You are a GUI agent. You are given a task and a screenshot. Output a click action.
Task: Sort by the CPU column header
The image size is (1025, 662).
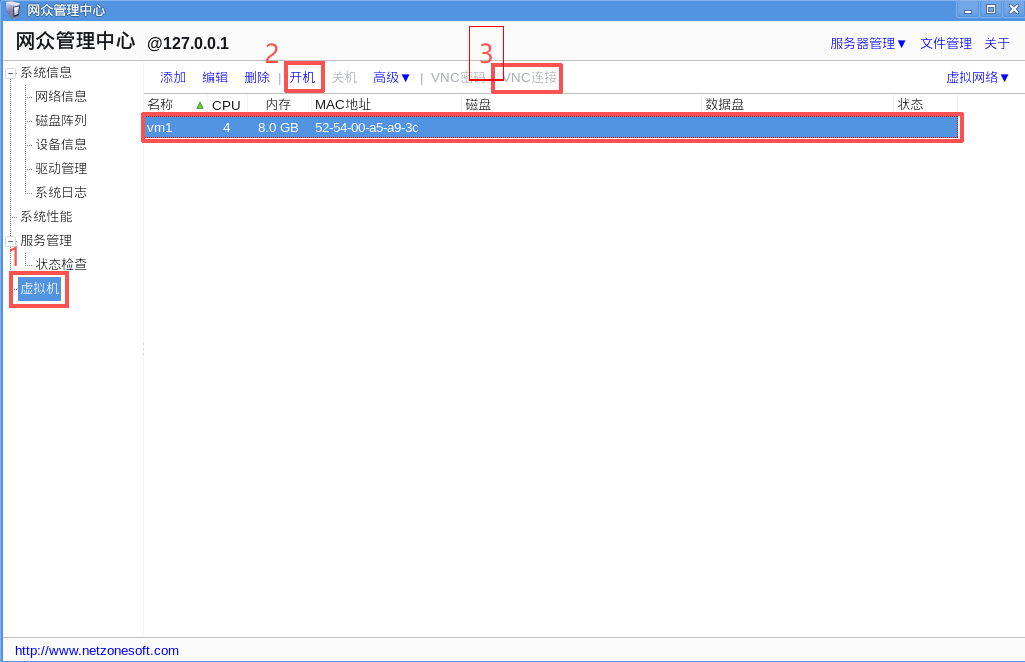point(226,105)
